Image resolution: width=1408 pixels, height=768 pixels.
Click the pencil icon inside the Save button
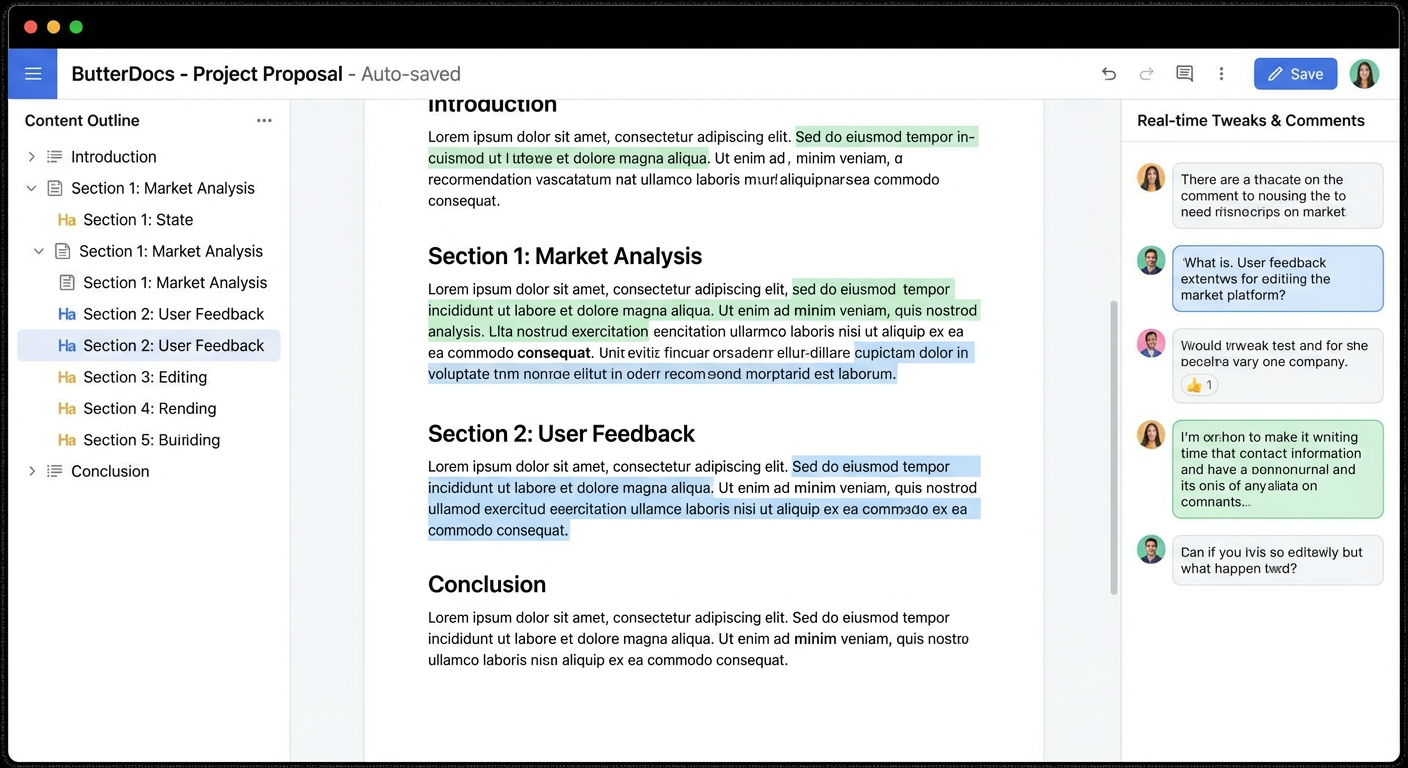pos(1277,73)
